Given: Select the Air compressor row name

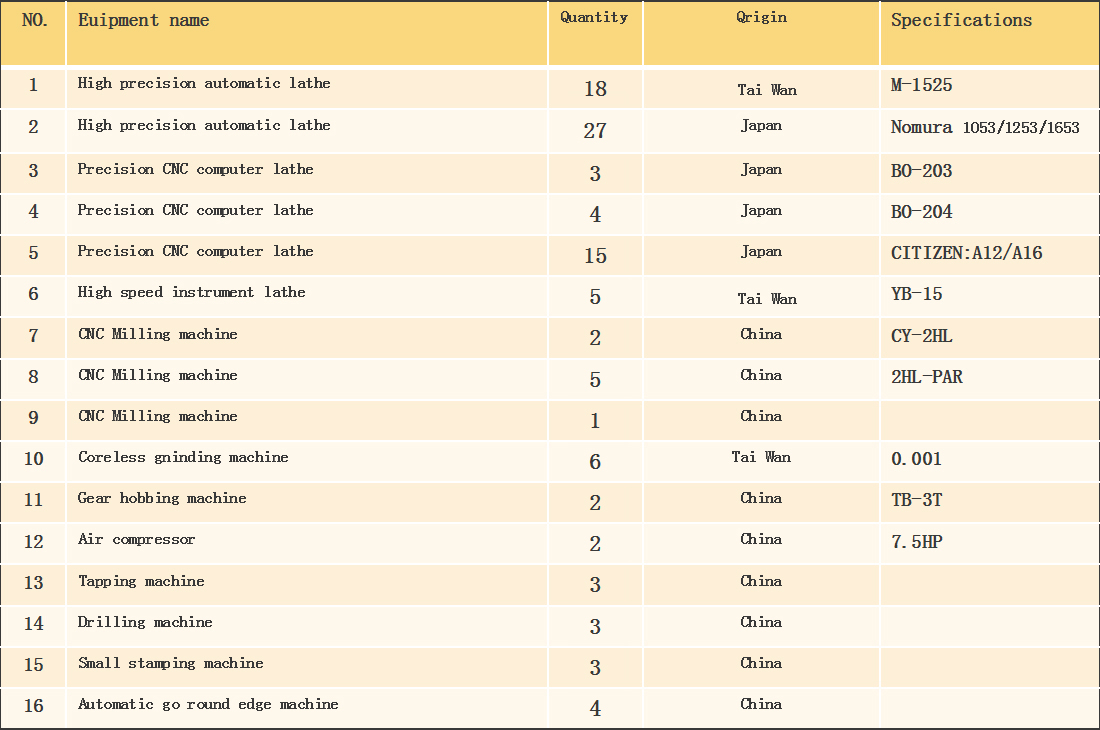Looking at the screenshot, I should point(136,539).
